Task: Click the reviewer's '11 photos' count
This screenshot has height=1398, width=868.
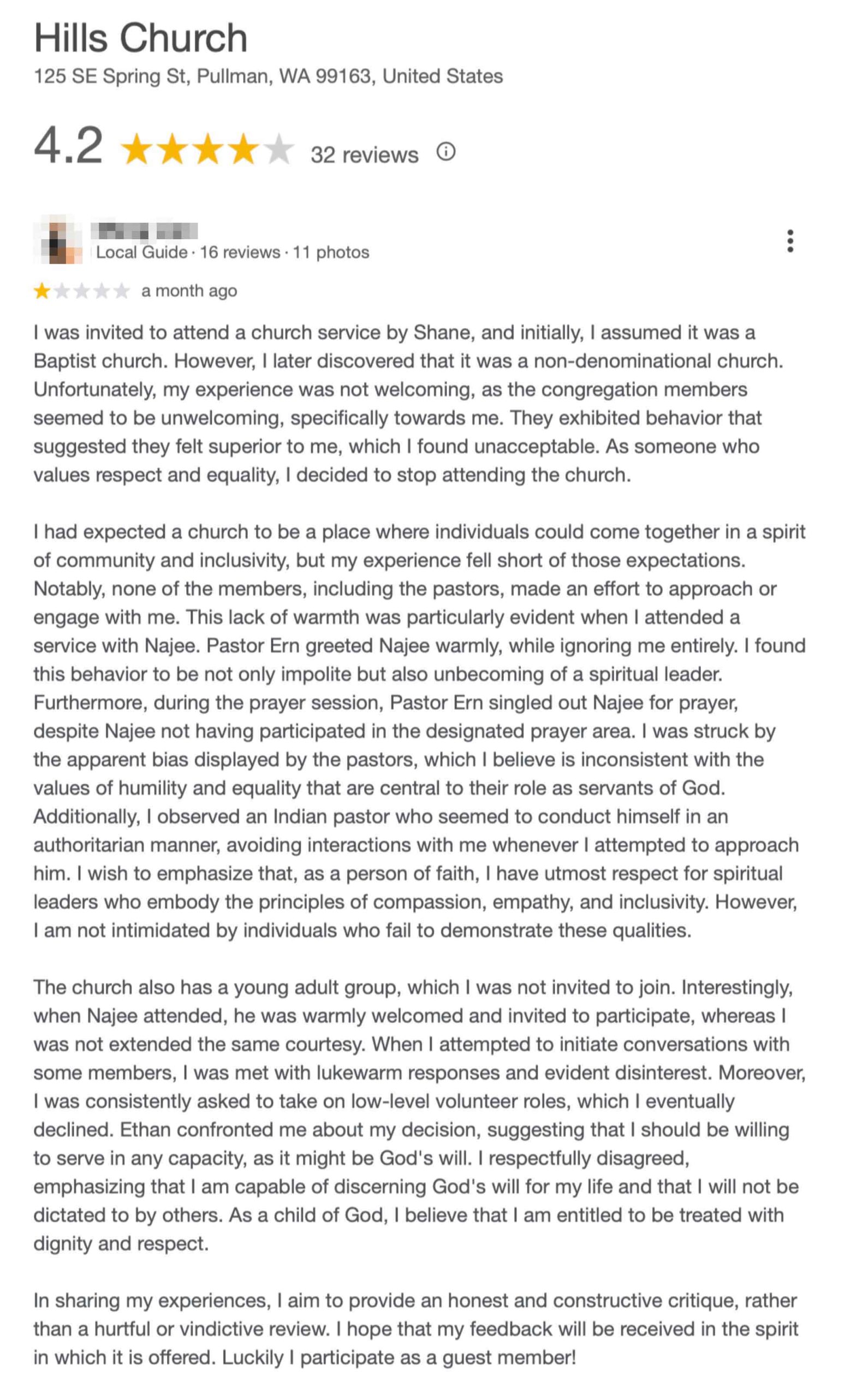Action: 331,253
